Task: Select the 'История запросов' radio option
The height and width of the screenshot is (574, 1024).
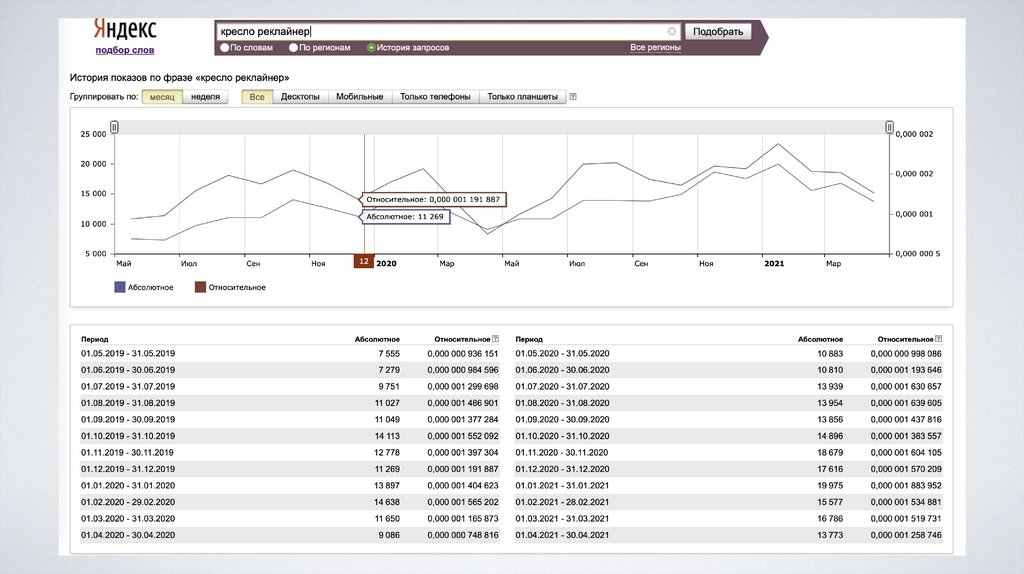Action: pyautogui.click(x=371, y=47)
